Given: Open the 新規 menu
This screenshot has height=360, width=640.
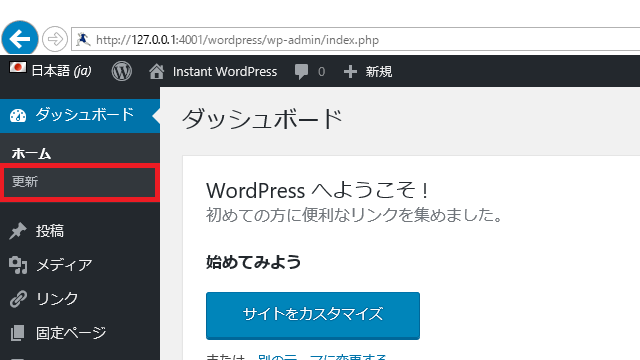Looking at the screenshot, I should coord(379,72).
